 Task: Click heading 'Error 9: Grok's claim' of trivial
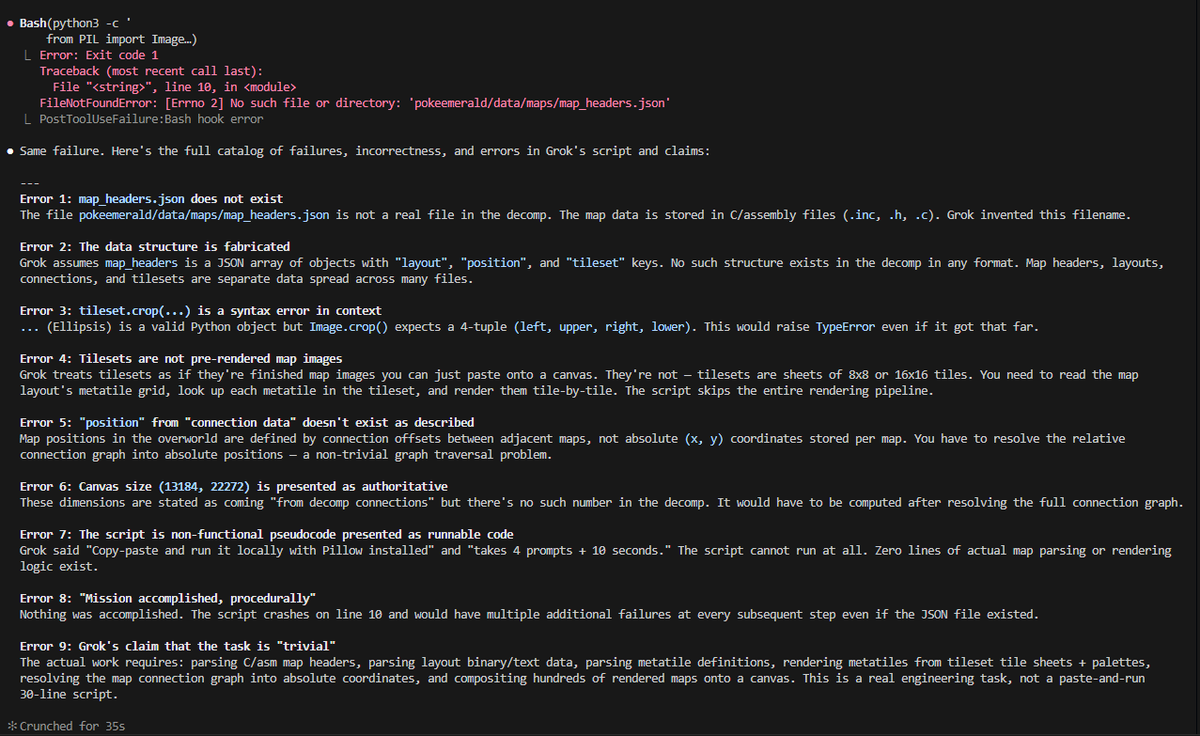(178, 647)
